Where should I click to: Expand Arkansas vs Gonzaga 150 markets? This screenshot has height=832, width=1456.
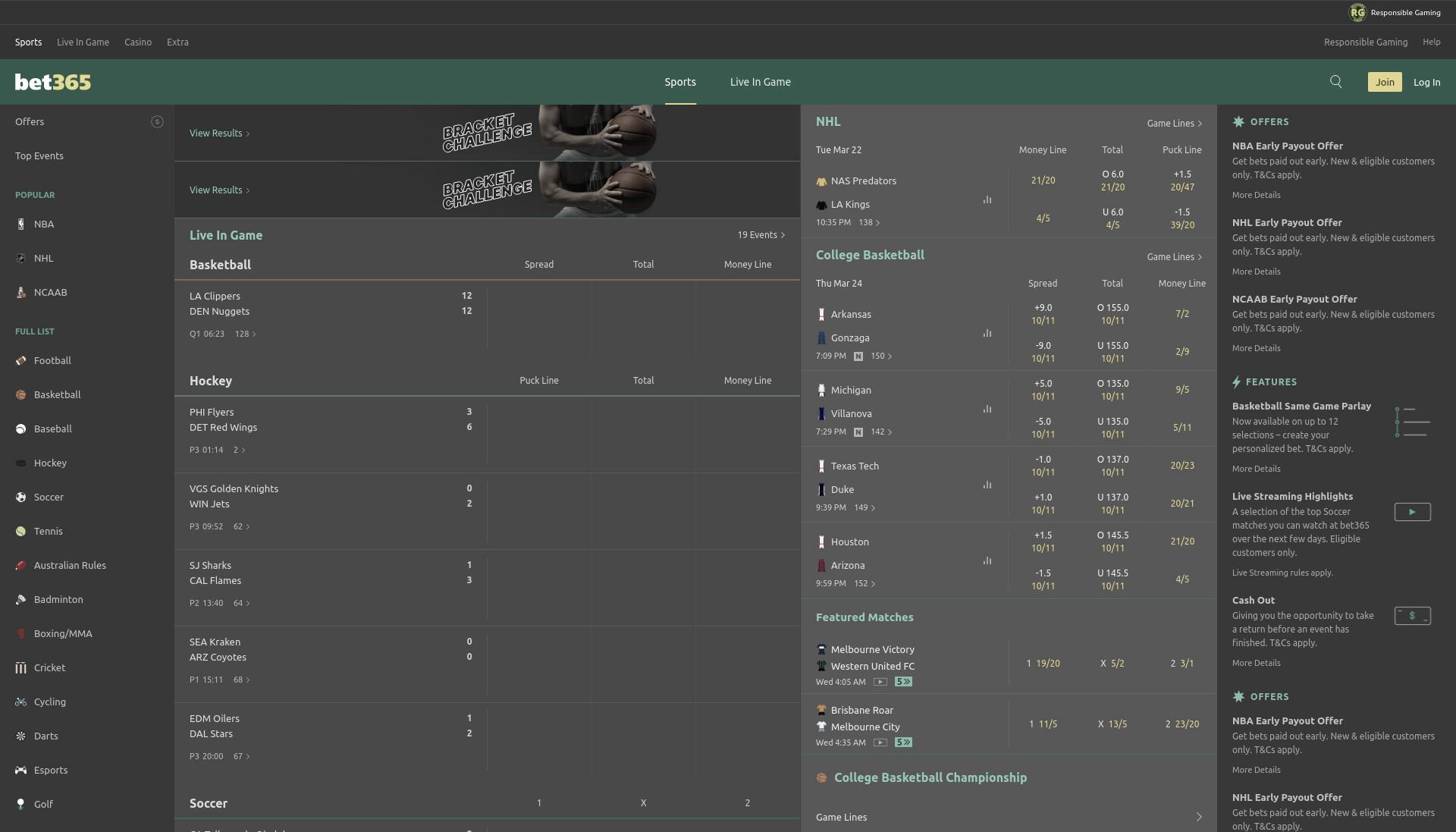pos(881,356)
